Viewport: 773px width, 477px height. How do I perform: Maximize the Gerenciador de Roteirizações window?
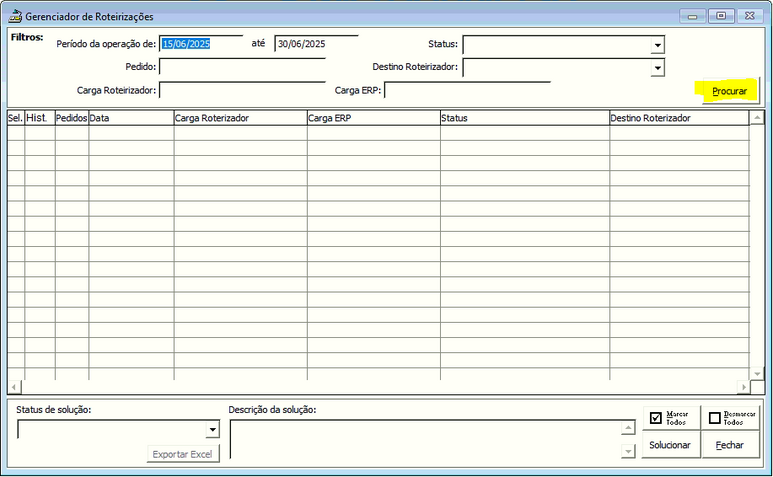coord(721,16)
